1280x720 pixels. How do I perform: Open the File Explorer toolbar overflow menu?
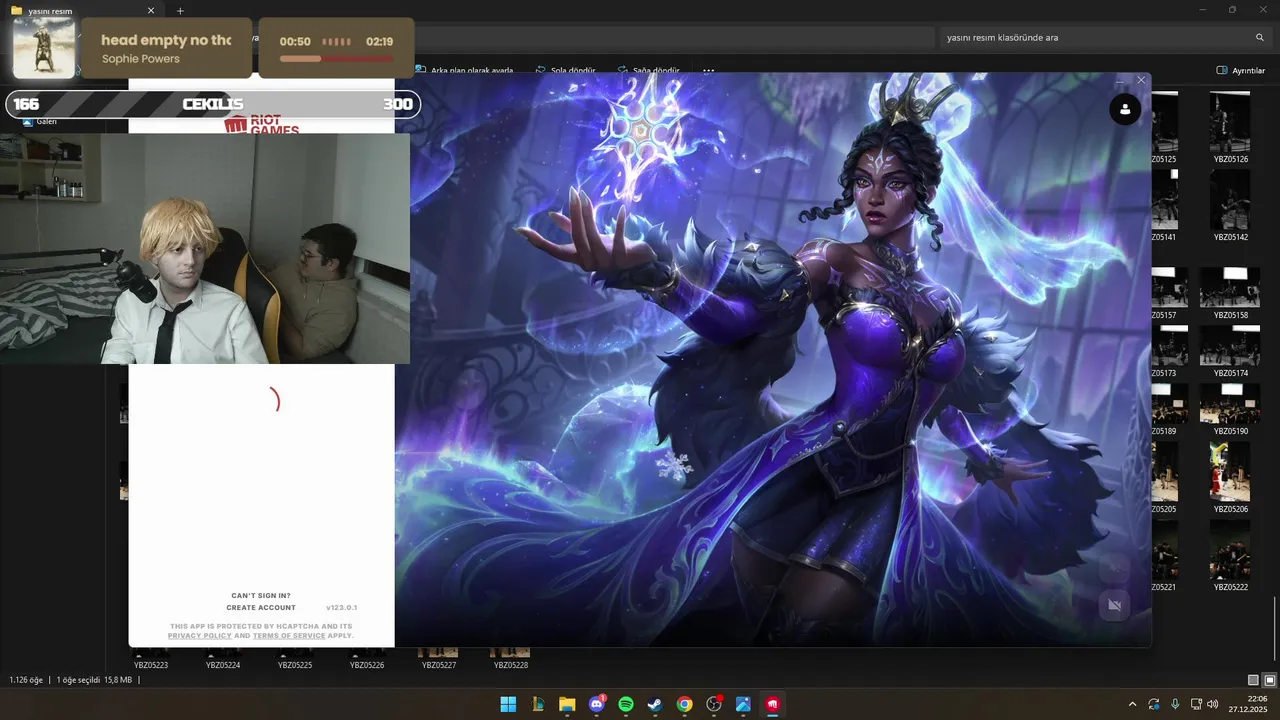click(708, 71)
